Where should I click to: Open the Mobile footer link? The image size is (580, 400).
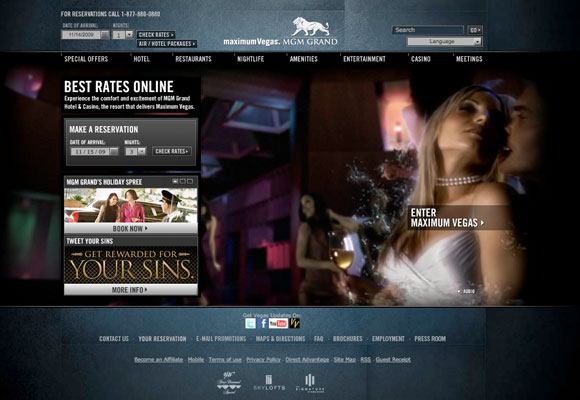click(196, 359)
